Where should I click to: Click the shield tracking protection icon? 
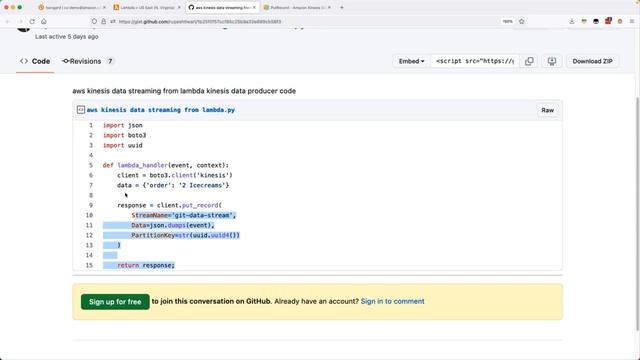point(94,21)
